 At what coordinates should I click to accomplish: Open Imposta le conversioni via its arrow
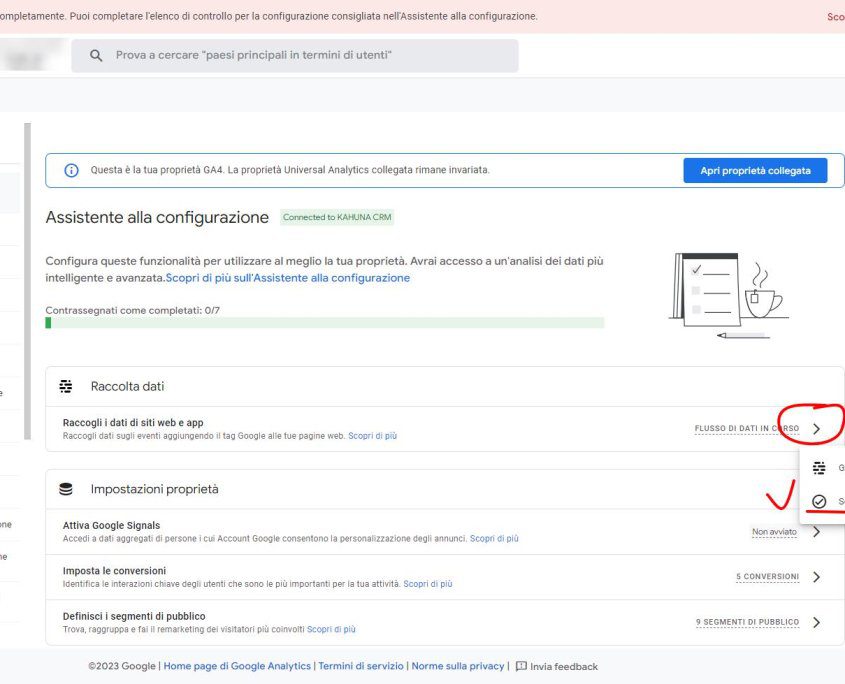pos(817,576)
